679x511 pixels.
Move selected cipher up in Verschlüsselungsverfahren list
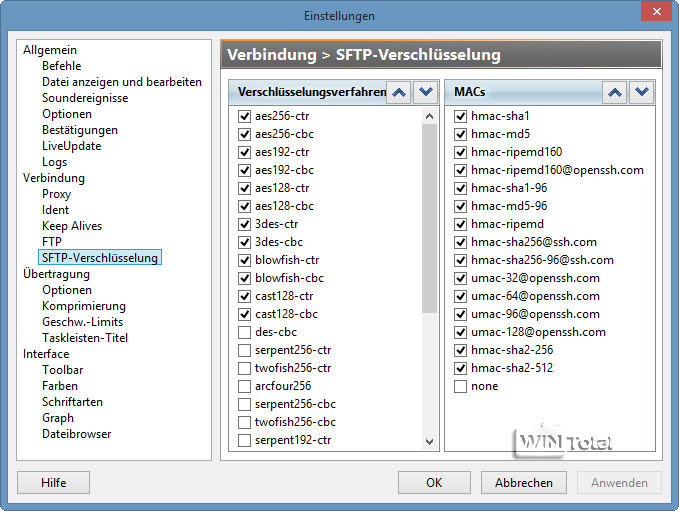(398, 92)
